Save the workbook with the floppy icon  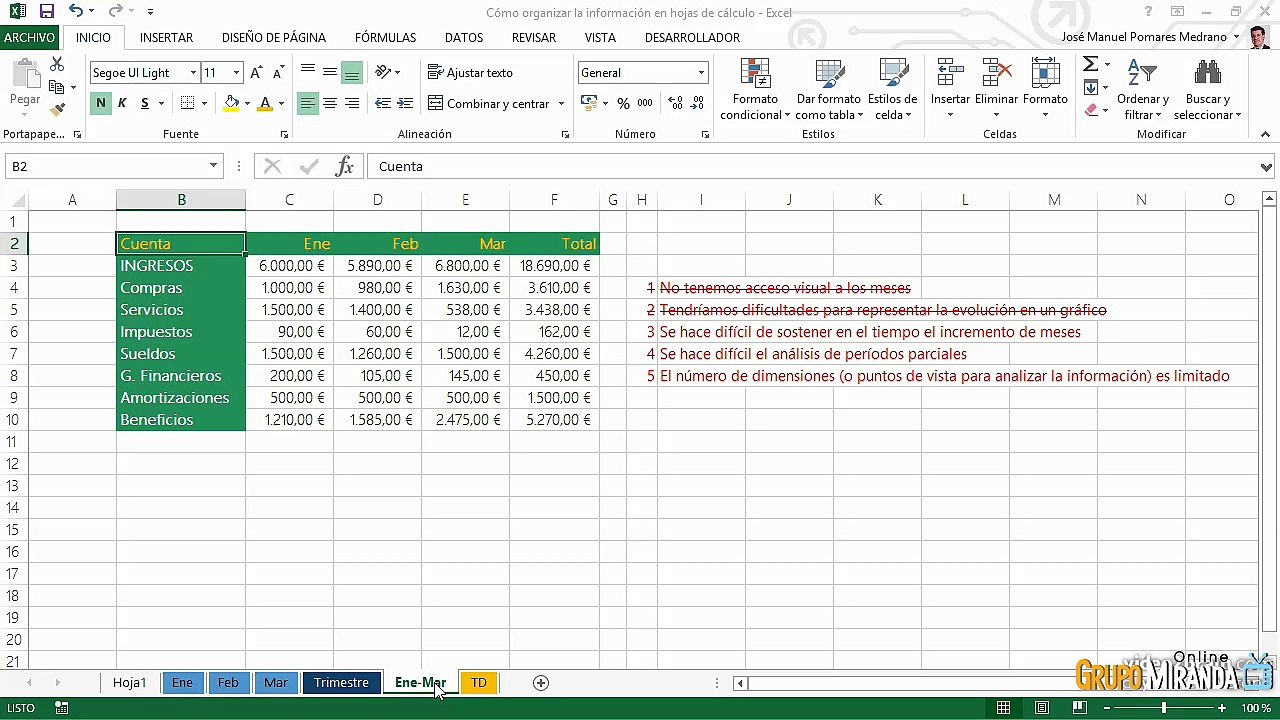tap(47, 12)
